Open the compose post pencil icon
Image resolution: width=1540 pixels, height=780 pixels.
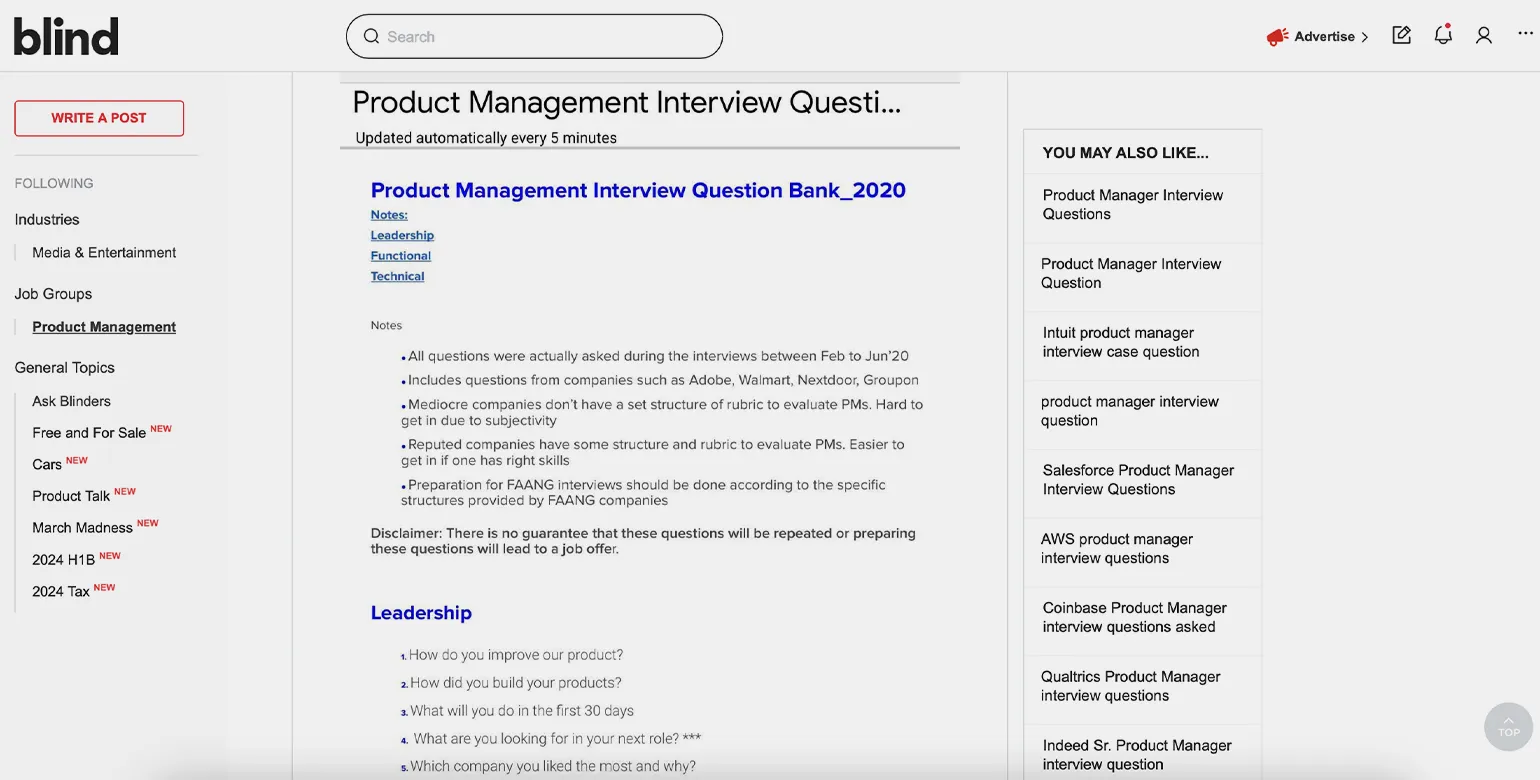pos(1401,36)
